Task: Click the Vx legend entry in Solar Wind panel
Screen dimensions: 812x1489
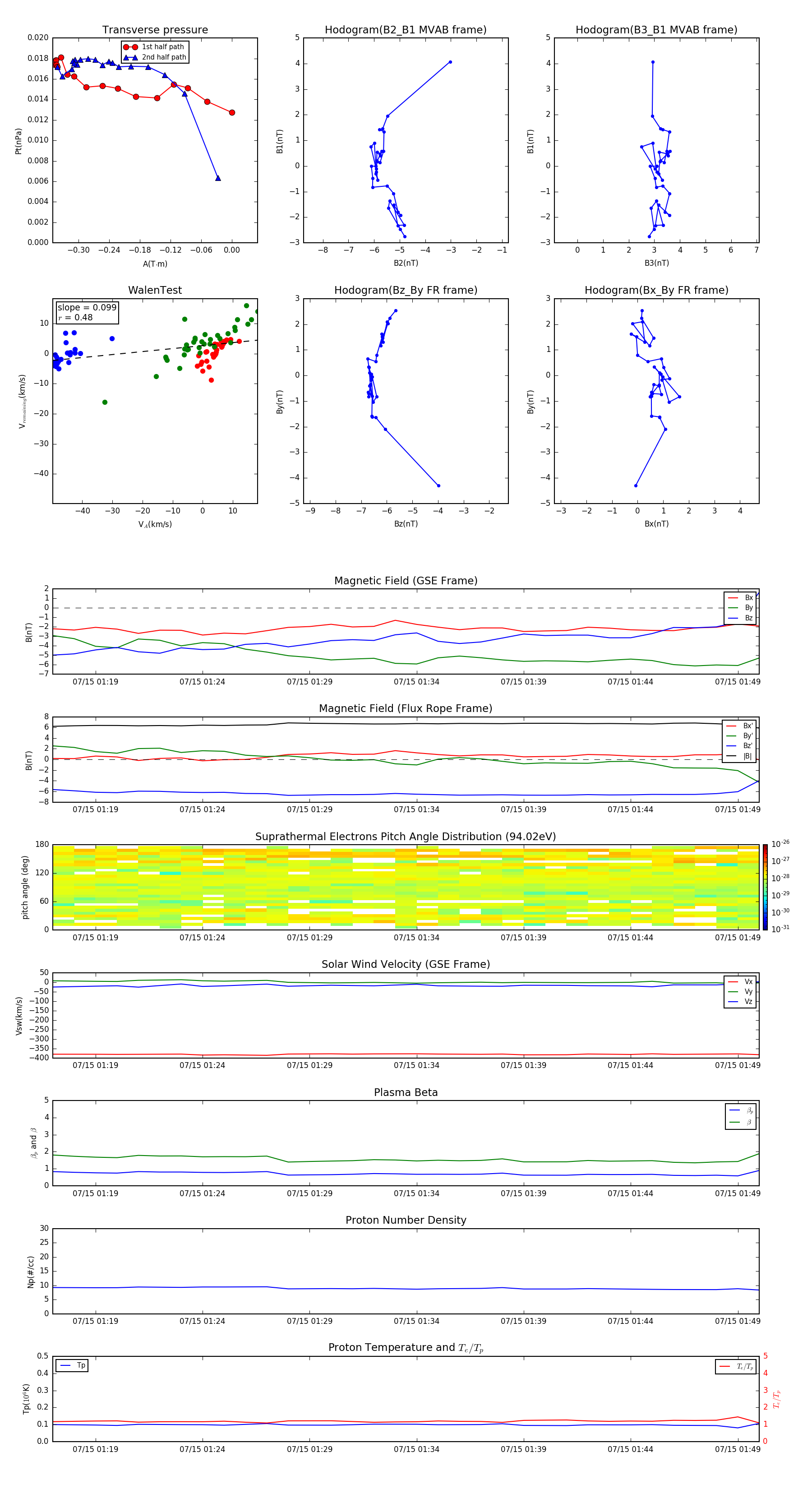Action: tap(740, 981)
